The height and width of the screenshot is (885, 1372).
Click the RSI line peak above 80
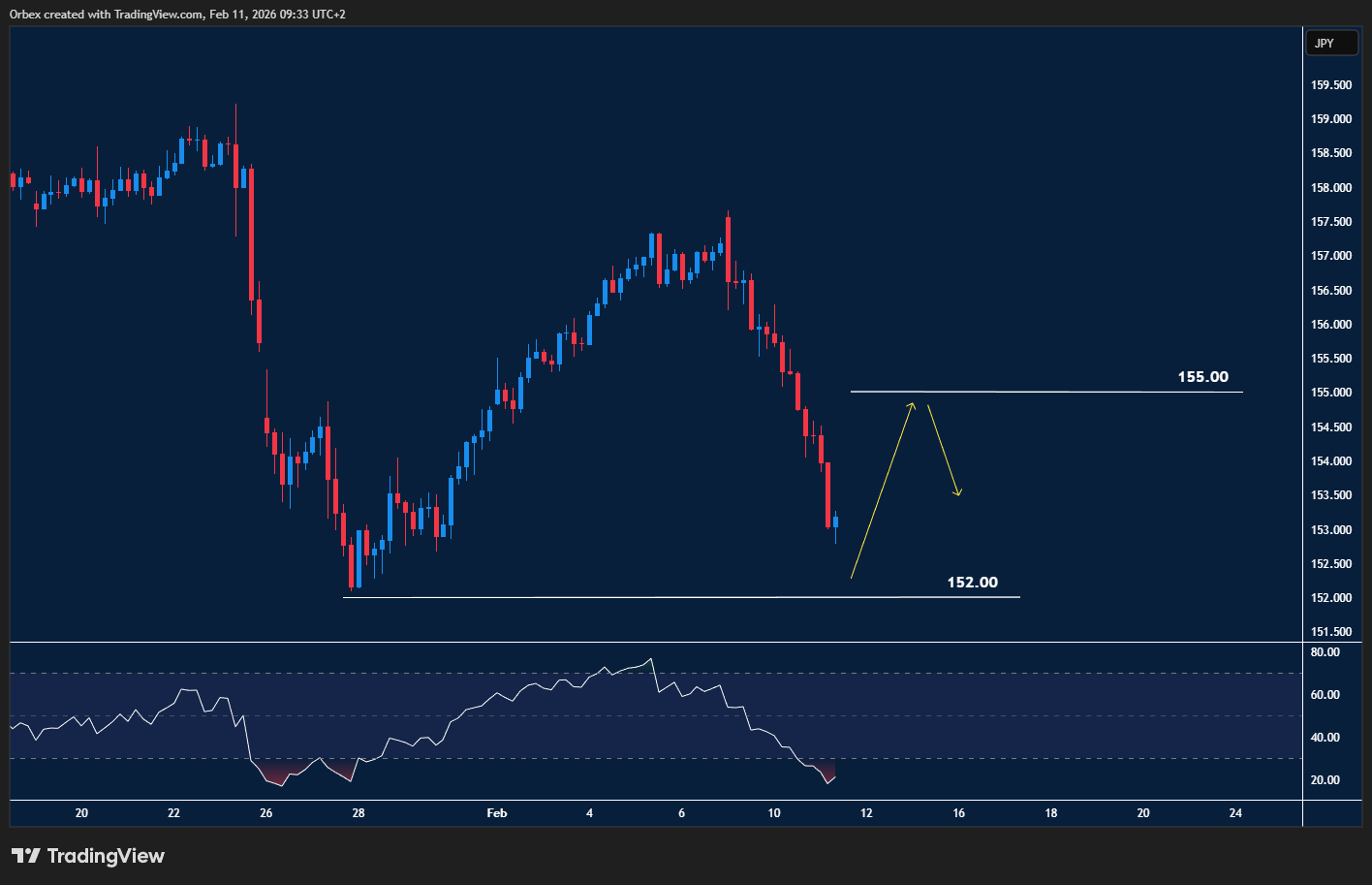[x=651, y=658]
